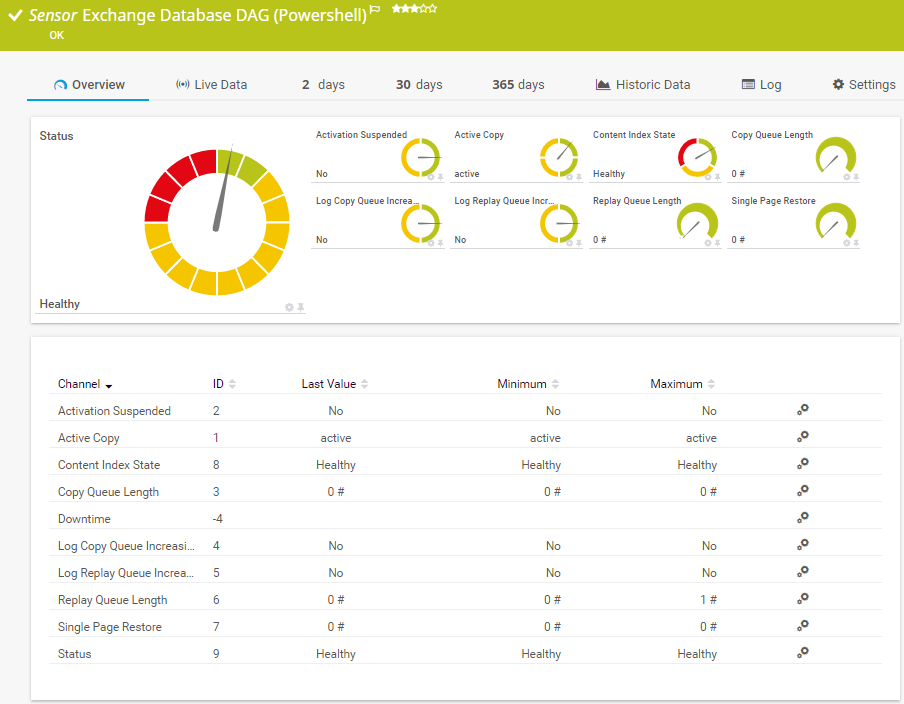Open channel settings for Active Copy row
The width and height of the screenshot is (904, 704).
(802, 437)
